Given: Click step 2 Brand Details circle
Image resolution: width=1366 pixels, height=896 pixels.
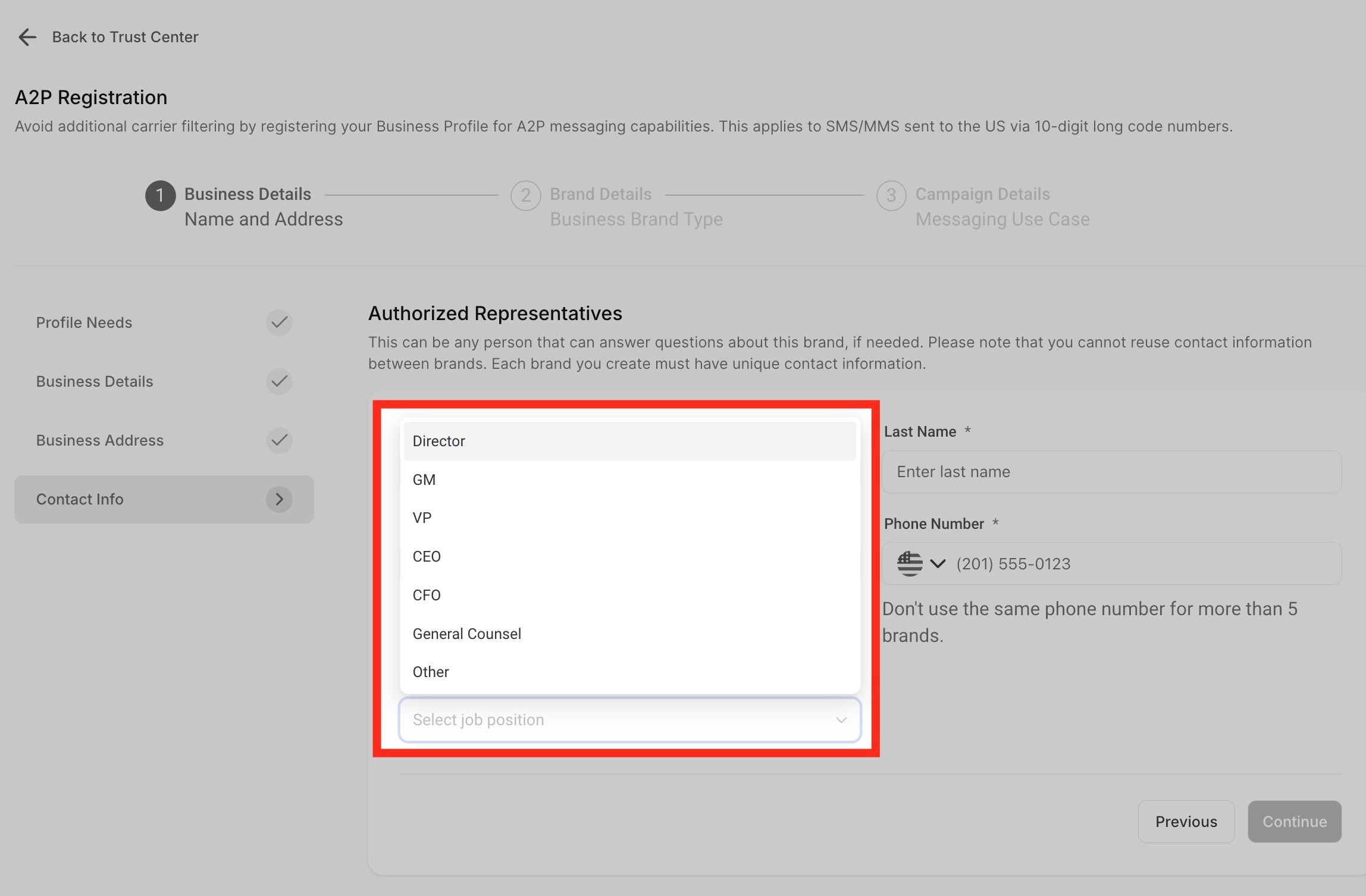Looking at the screenshot, I should tap(525, 195).
